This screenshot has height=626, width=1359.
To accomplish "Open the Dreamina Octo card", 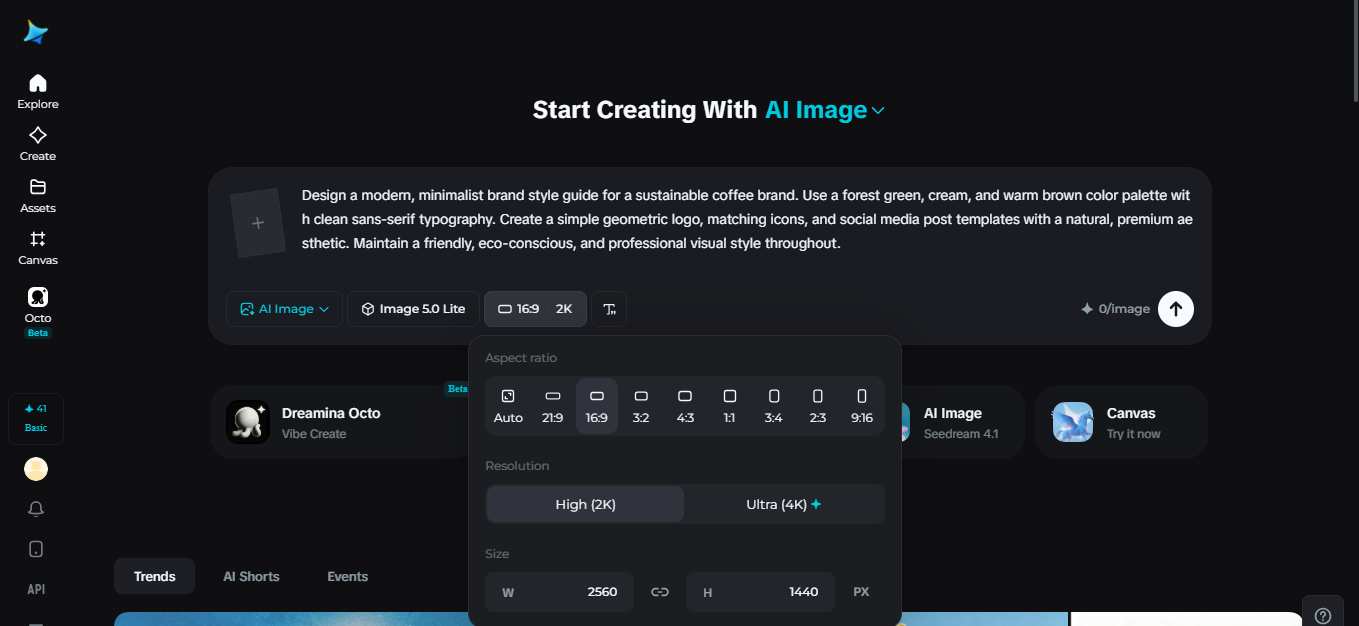I will click(340, 422).
